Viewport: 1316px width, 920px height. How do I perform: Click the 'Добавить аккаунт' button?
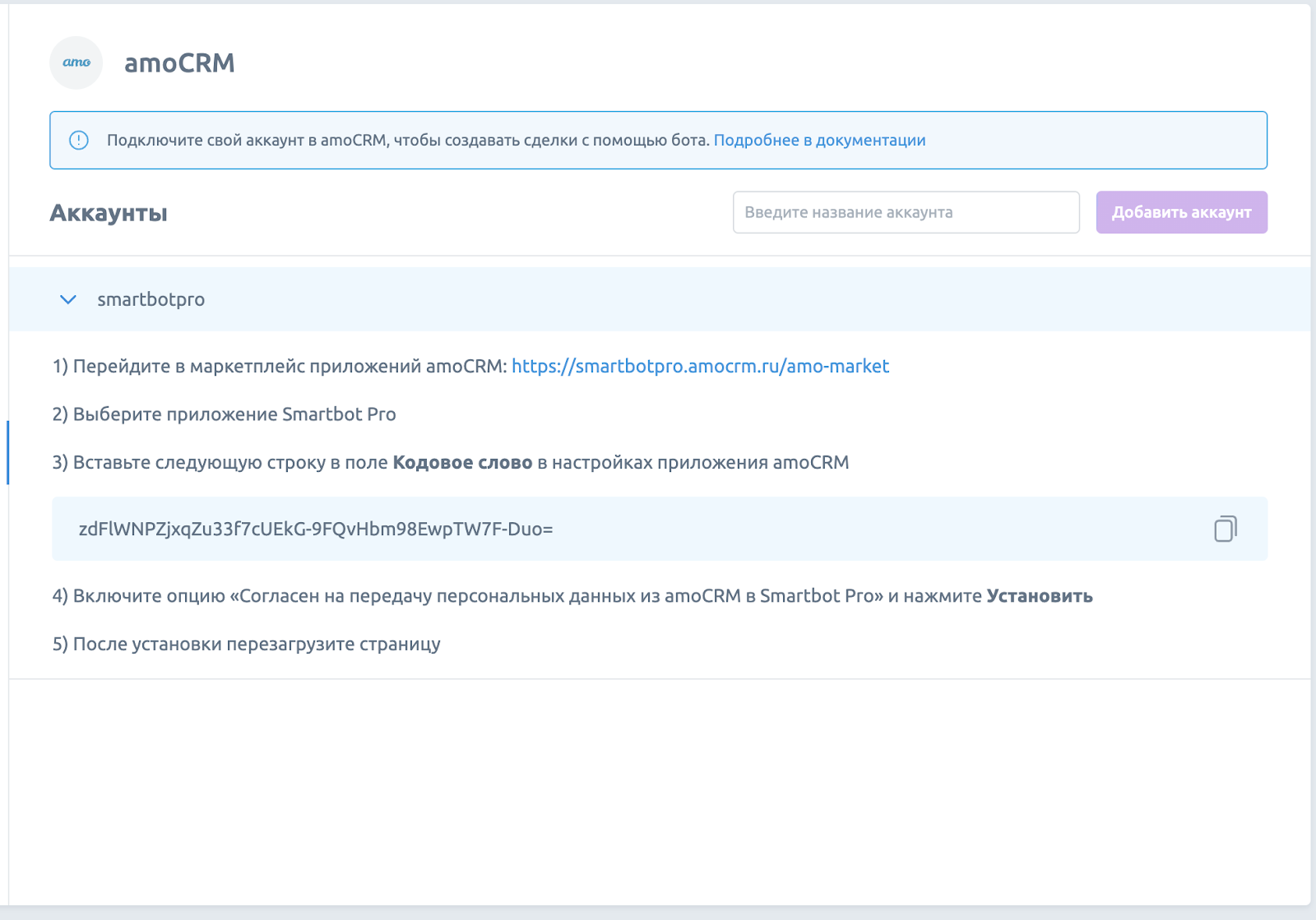pos(1181,212)
